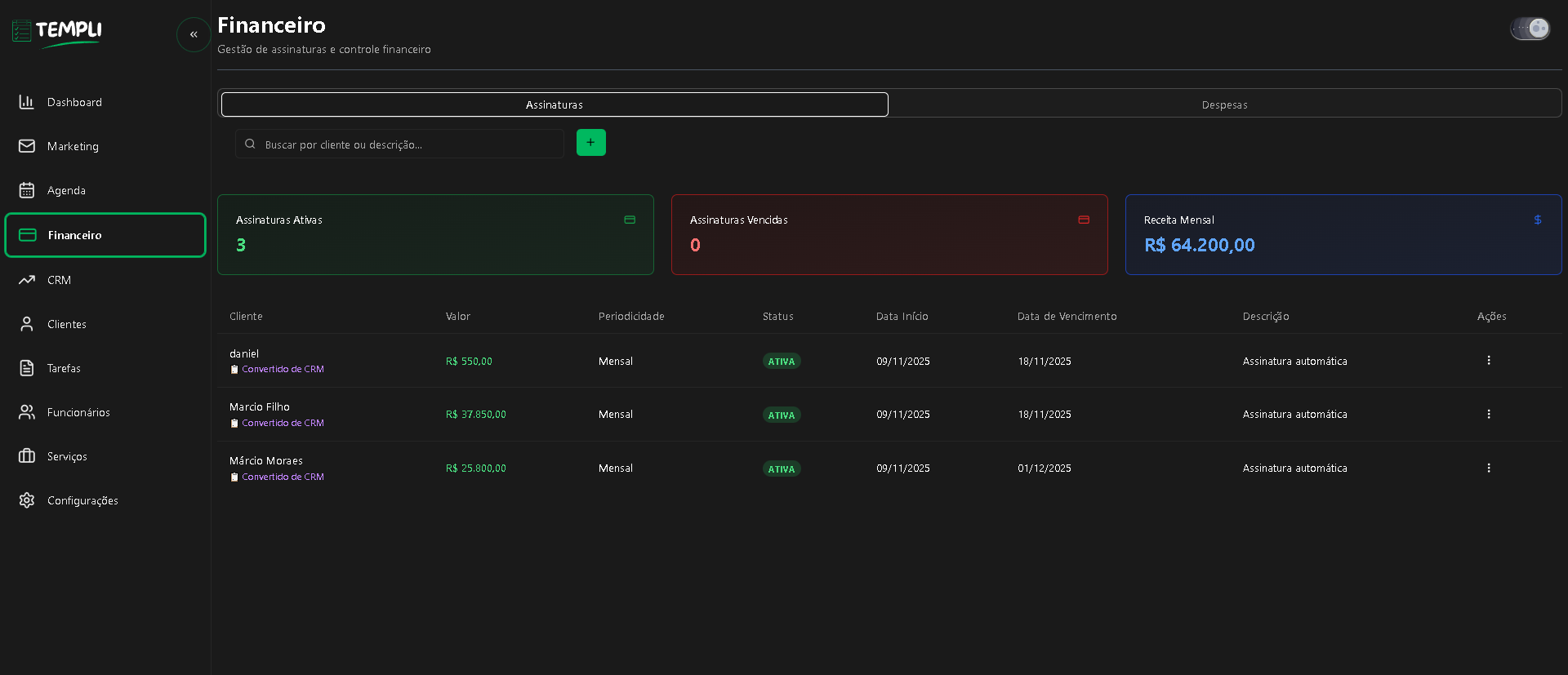Click the Templi logo
This screenshot has height=675, width=1568.
pos(57,33)
